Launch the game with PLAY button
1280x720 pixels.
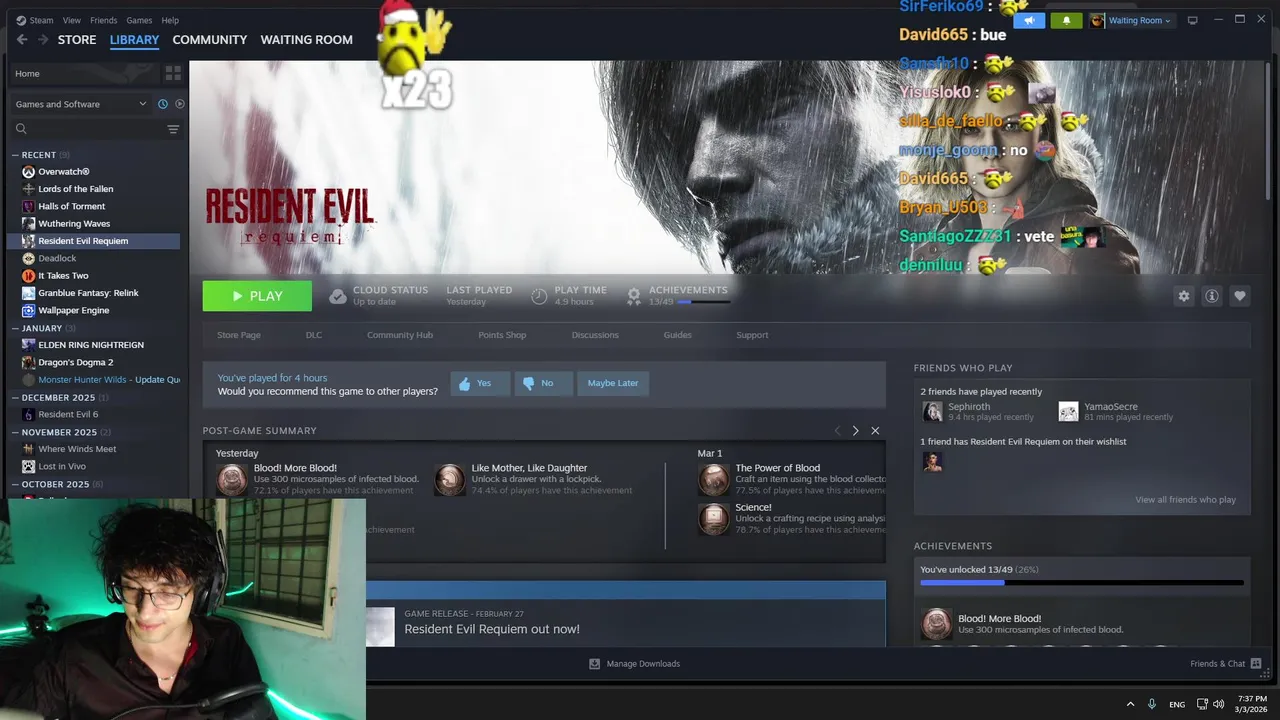257,296
